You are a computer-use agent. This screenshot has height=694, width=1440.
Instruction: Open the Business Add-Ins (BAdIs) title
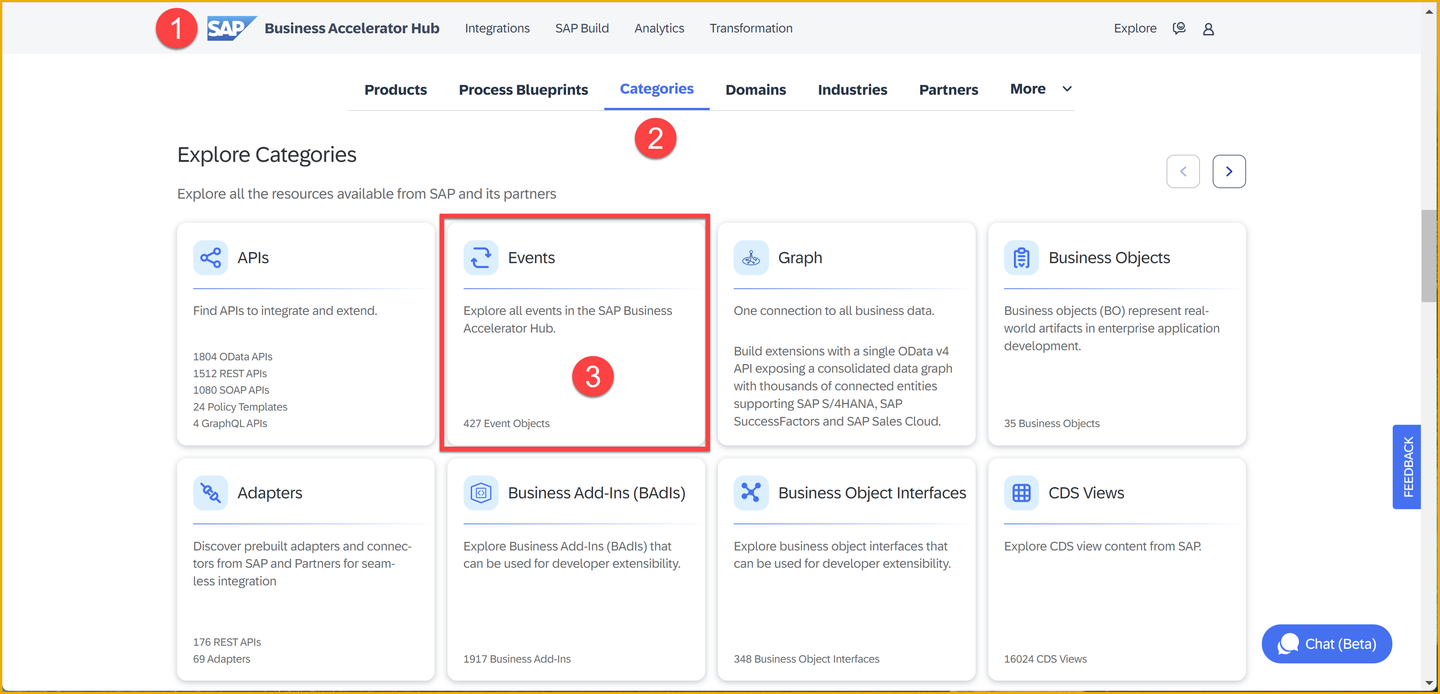[x=597, y=493]
